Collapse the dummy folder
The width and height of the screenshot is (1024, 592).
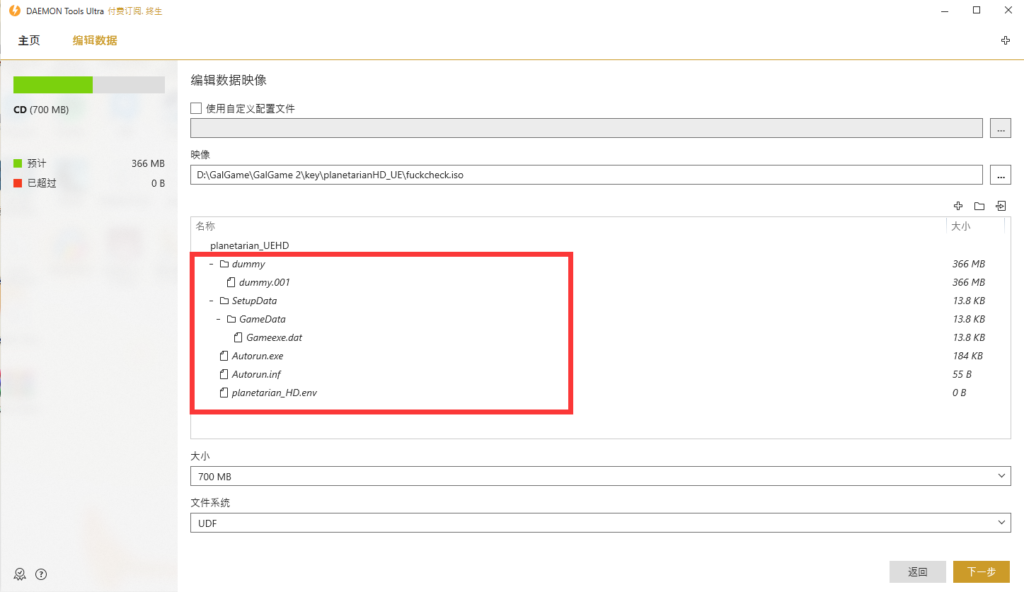click(x=211, y=265)
